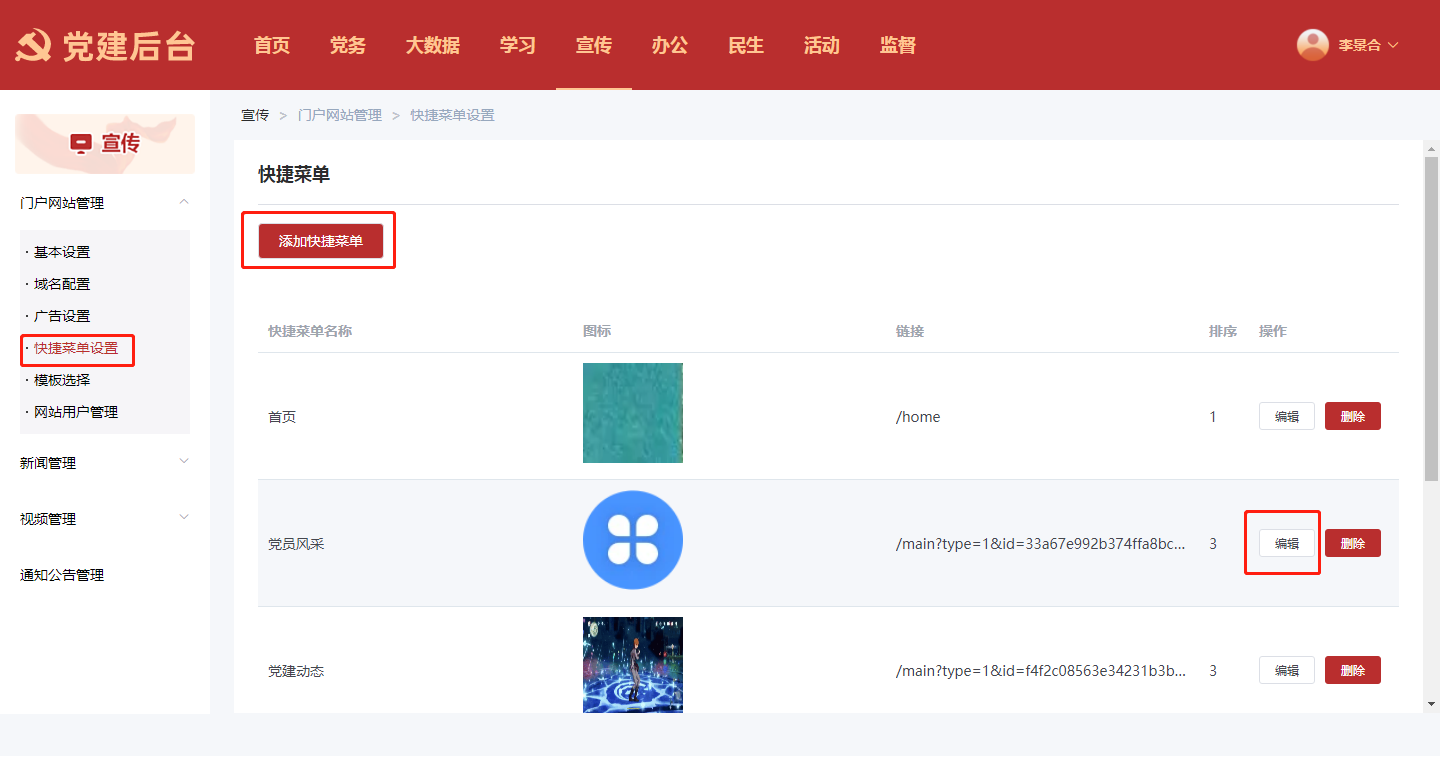Edit the 党员风采 quick menu row
Screen dimensions: 1440x757
(1286, 543)
